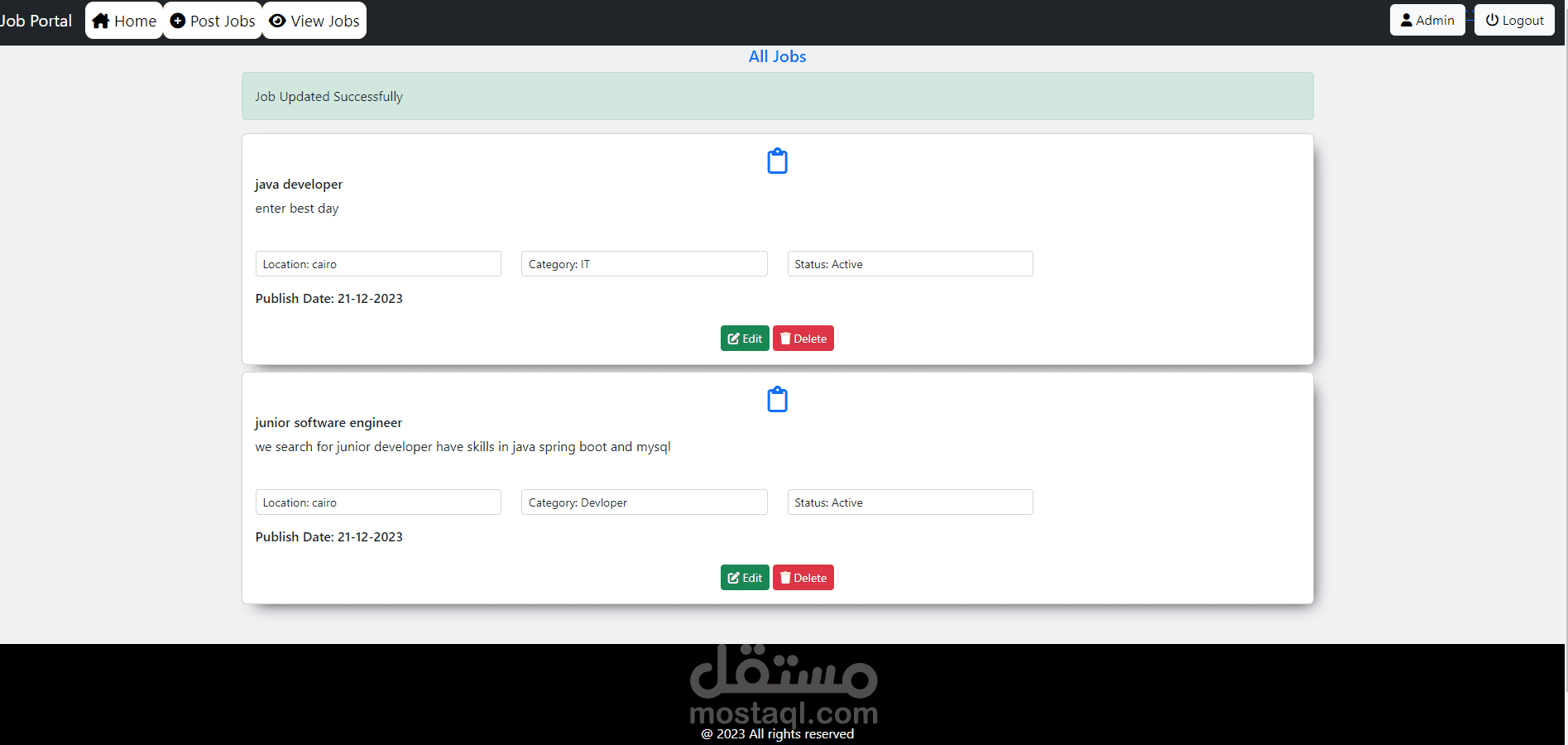Go to View Jobs page
This screenshot has height=745, width=1568.
pos(314,21)
